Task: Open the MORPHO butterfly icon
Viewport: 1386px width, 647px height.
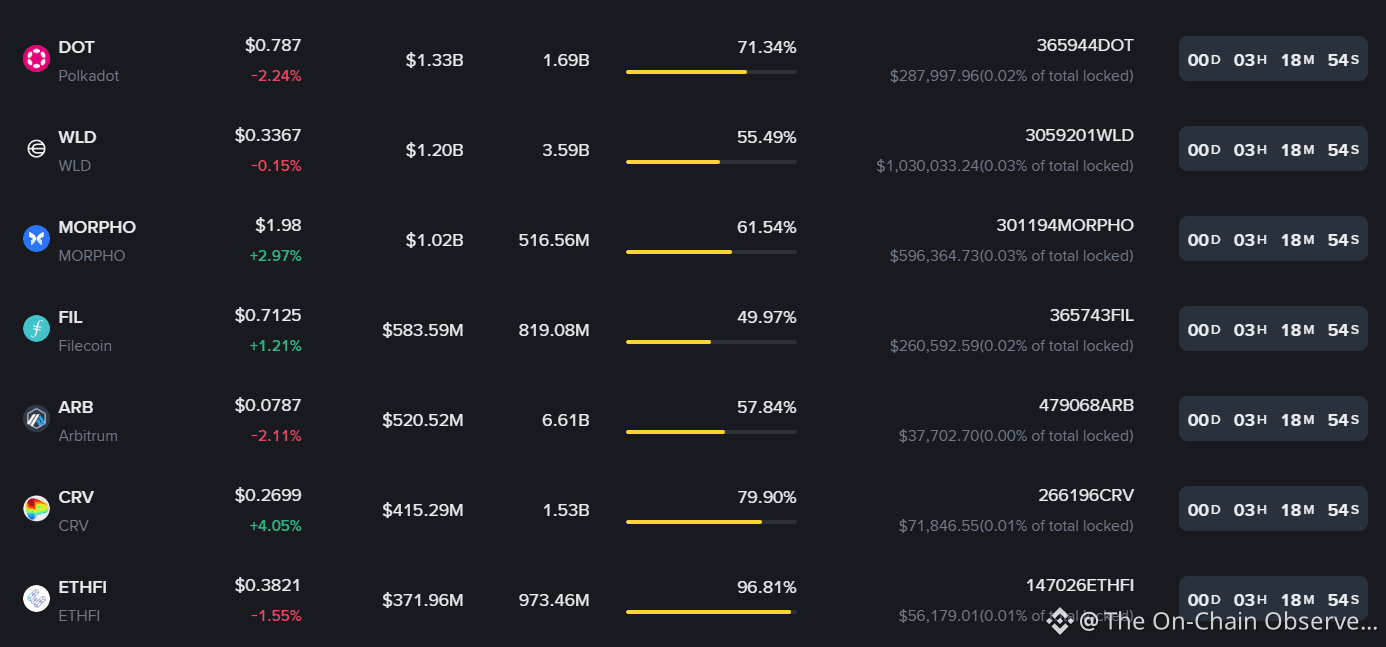Action: pyautogui.click(x=36, y=239)
